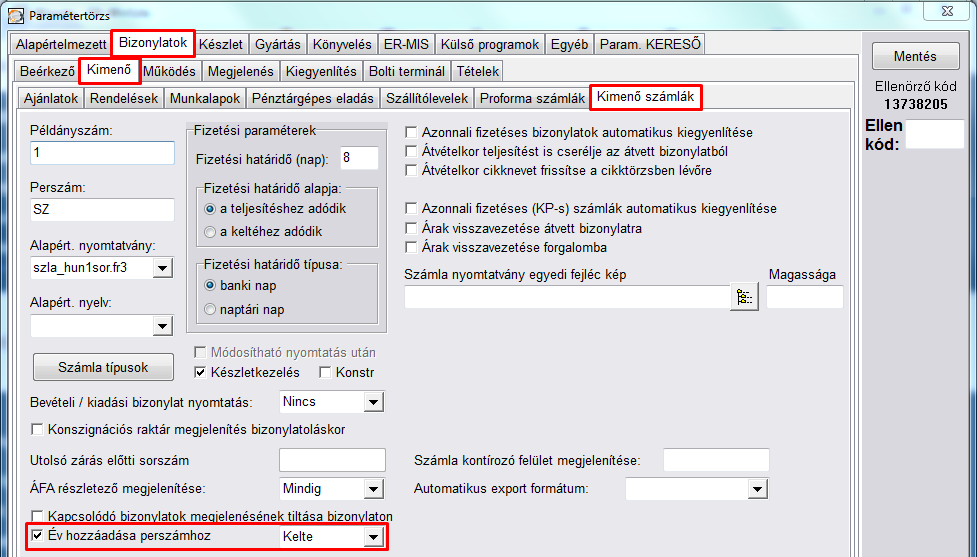Click the Paramétertörzs window title icon

[16, 15]
